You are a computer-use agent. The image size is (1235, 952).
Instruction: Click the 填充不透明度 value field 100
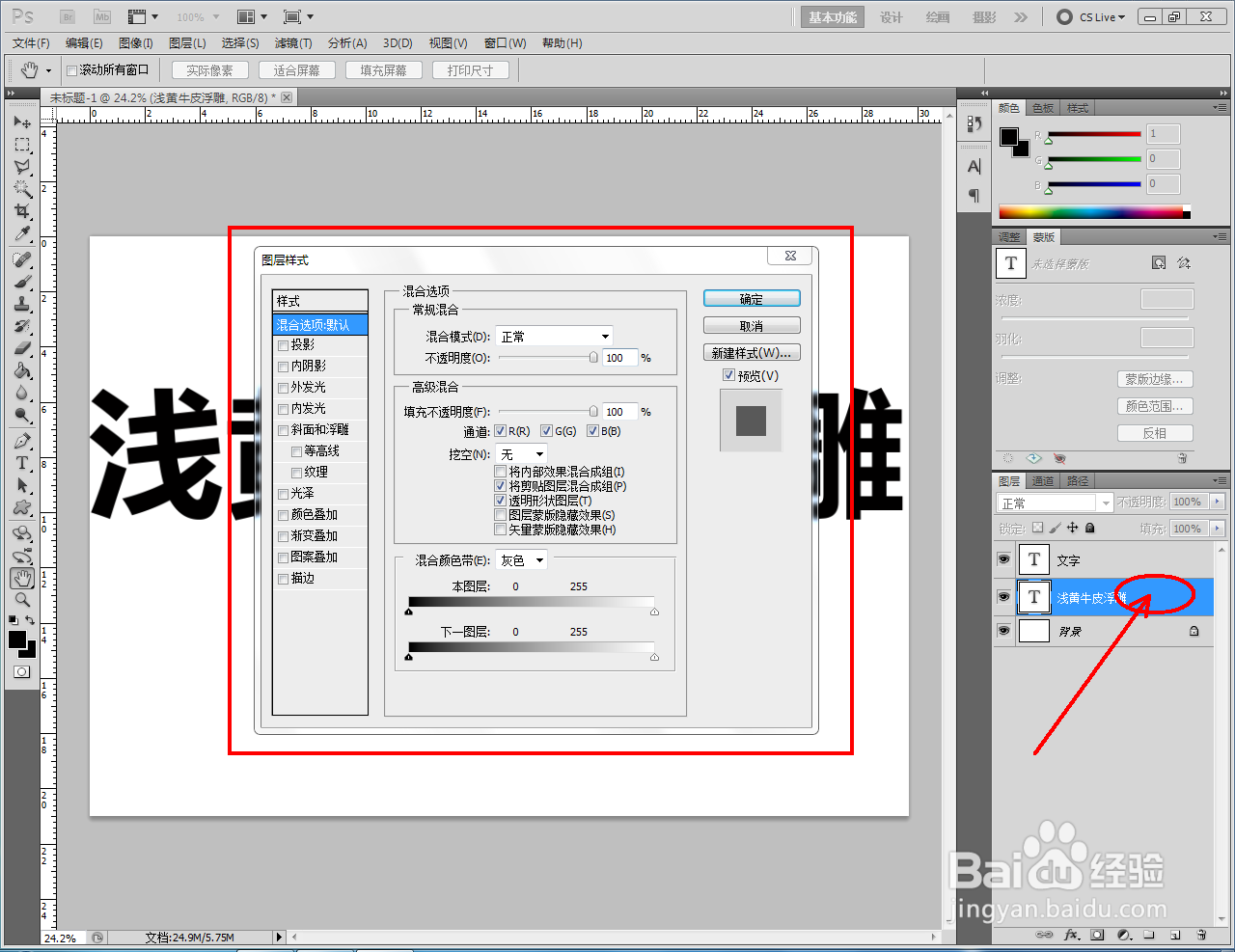pos(620,412)
